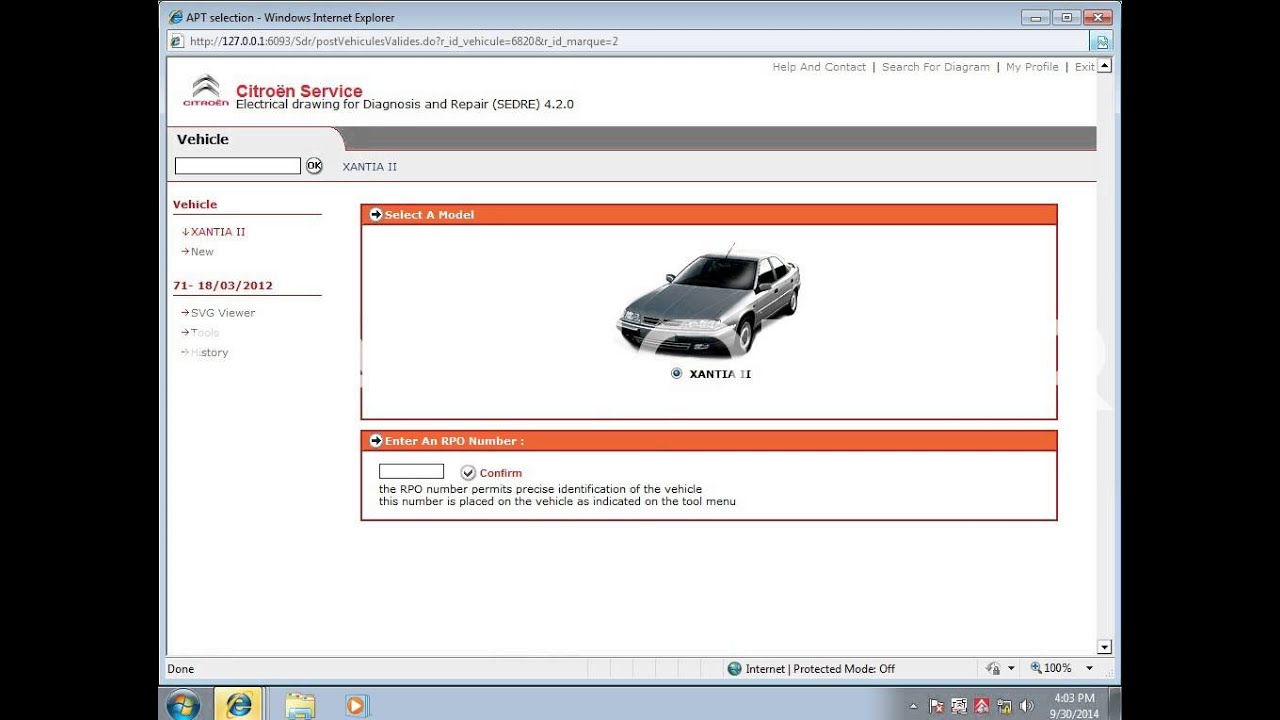The width and height of the screenshot is (1280, 720).
Task: Click the browser address bar URL
Action: pos(404,41)
